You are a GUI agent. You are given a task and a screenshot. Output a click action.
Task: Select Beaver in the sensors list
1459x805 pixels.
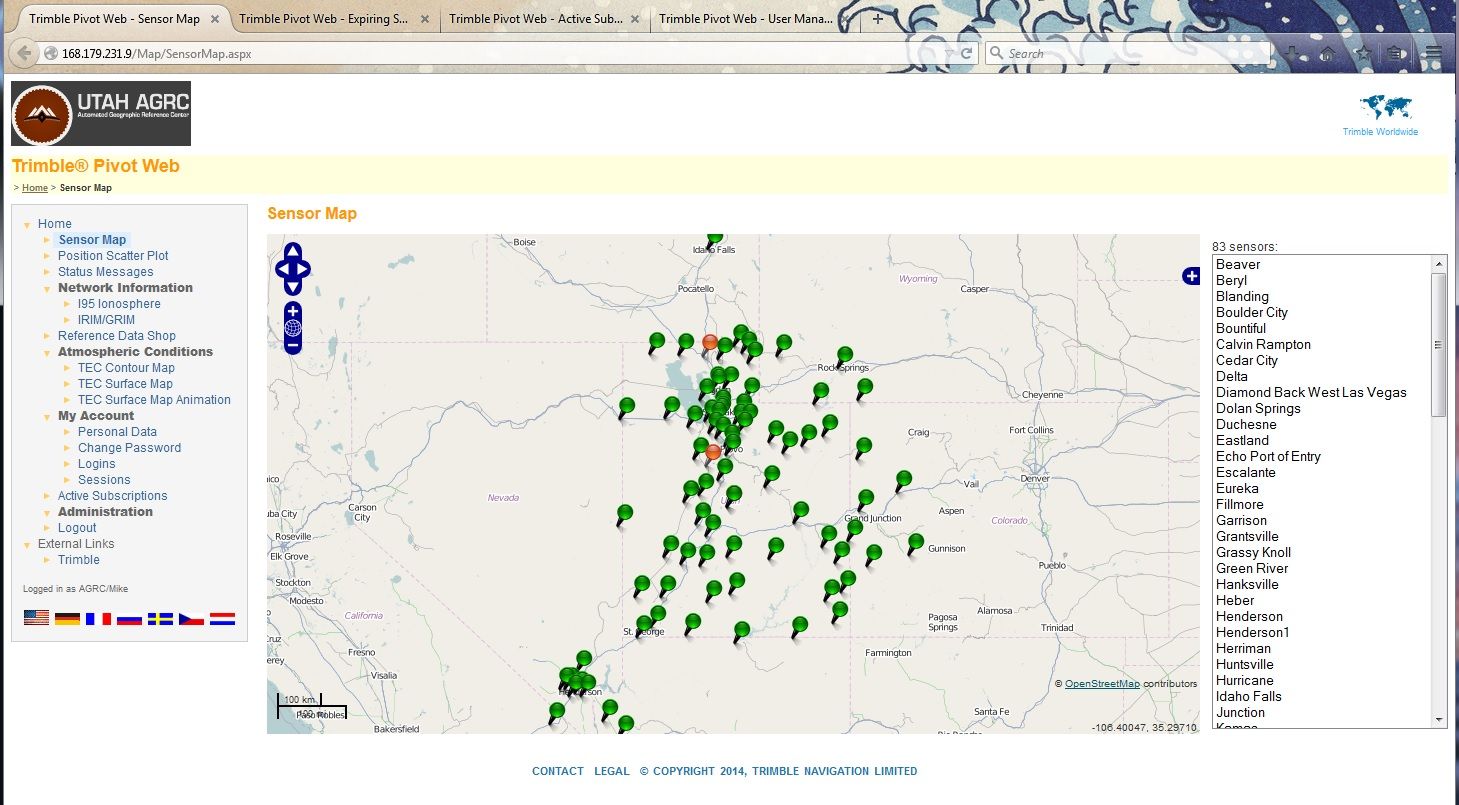click(x=1238, y=265)
